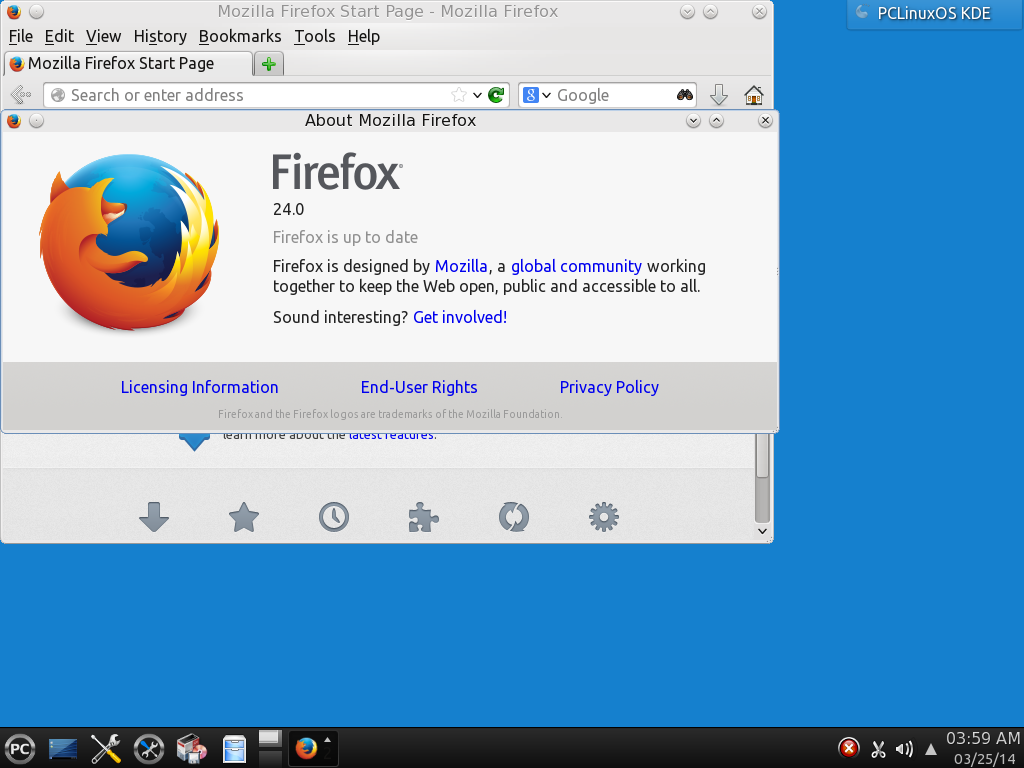Follow the Mozilla link in About dialog
The width and height of the screenshot is (1024, 768).
pyautogui.click(x=461, y=266)
